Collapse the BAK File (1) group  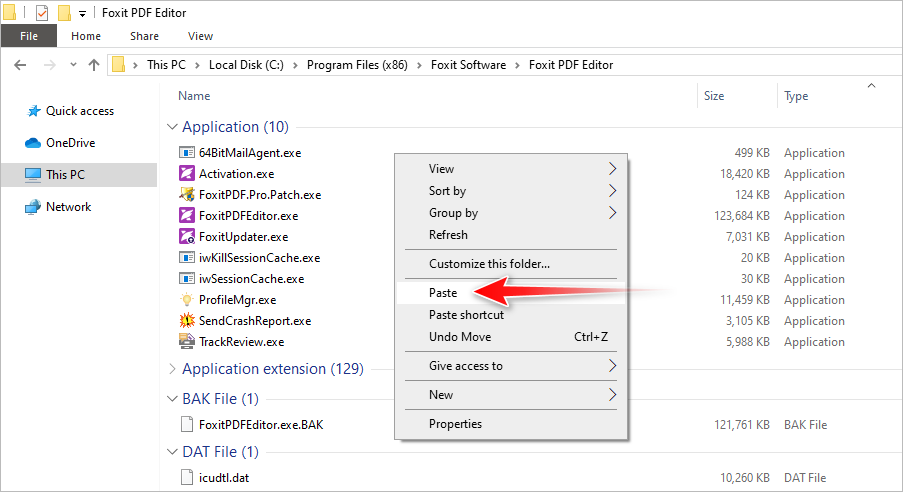(170, 399)
